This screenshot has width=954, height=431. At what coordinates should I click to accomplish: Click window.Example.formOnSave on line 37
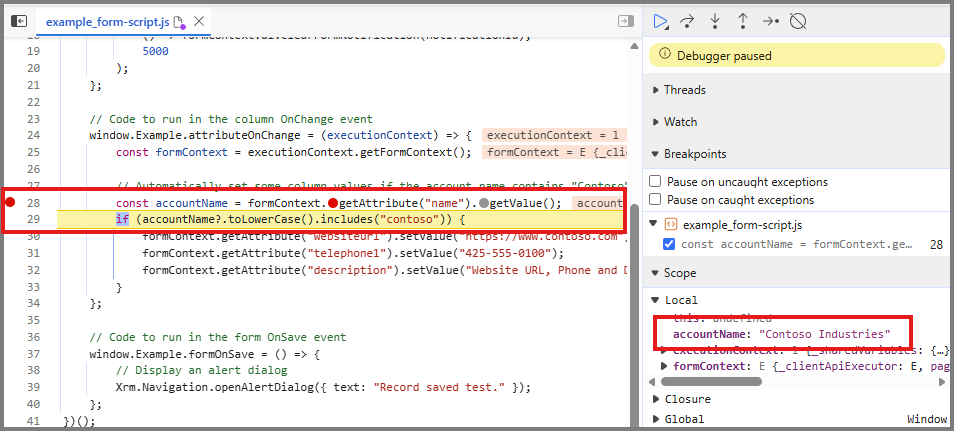pyautogui.click(x=175, y=354)
